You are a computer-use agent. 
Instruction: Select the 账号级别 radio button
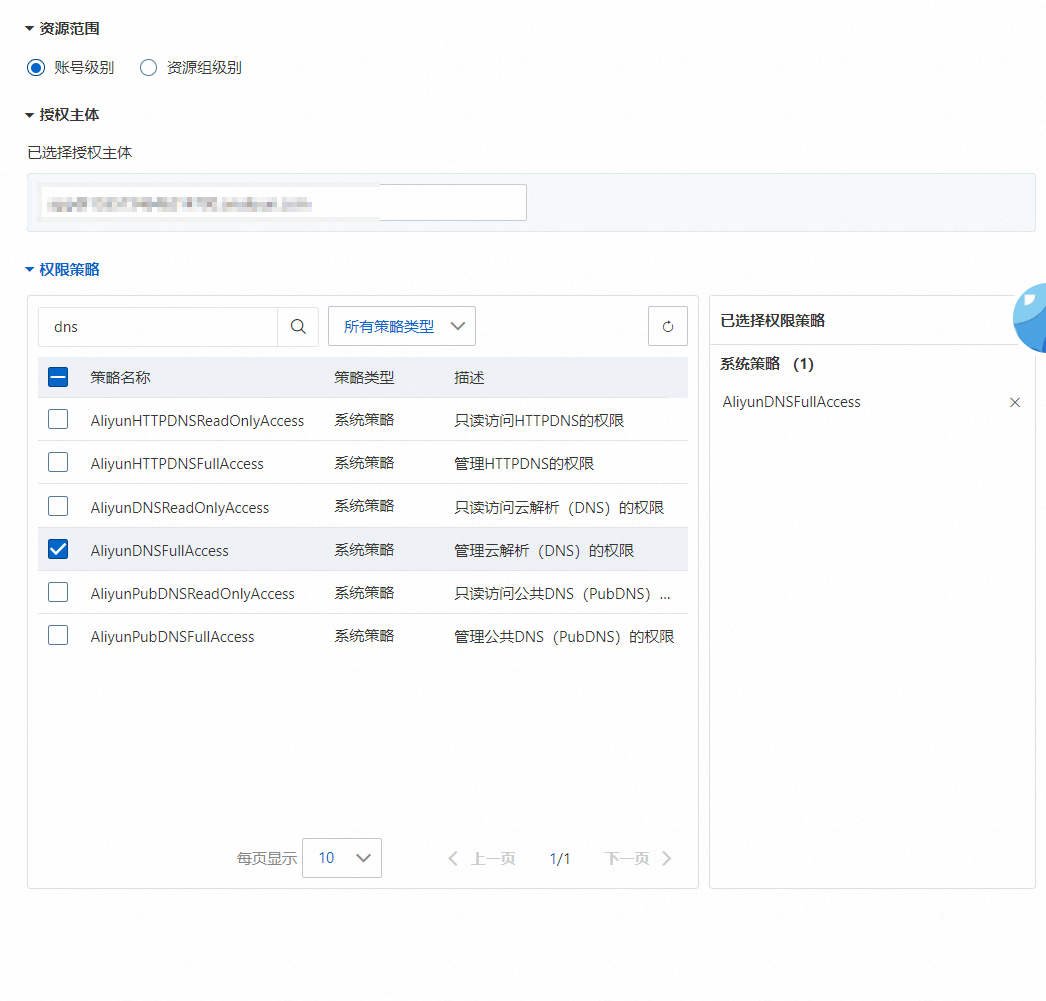pyautogui.click(x=36, y=67)
